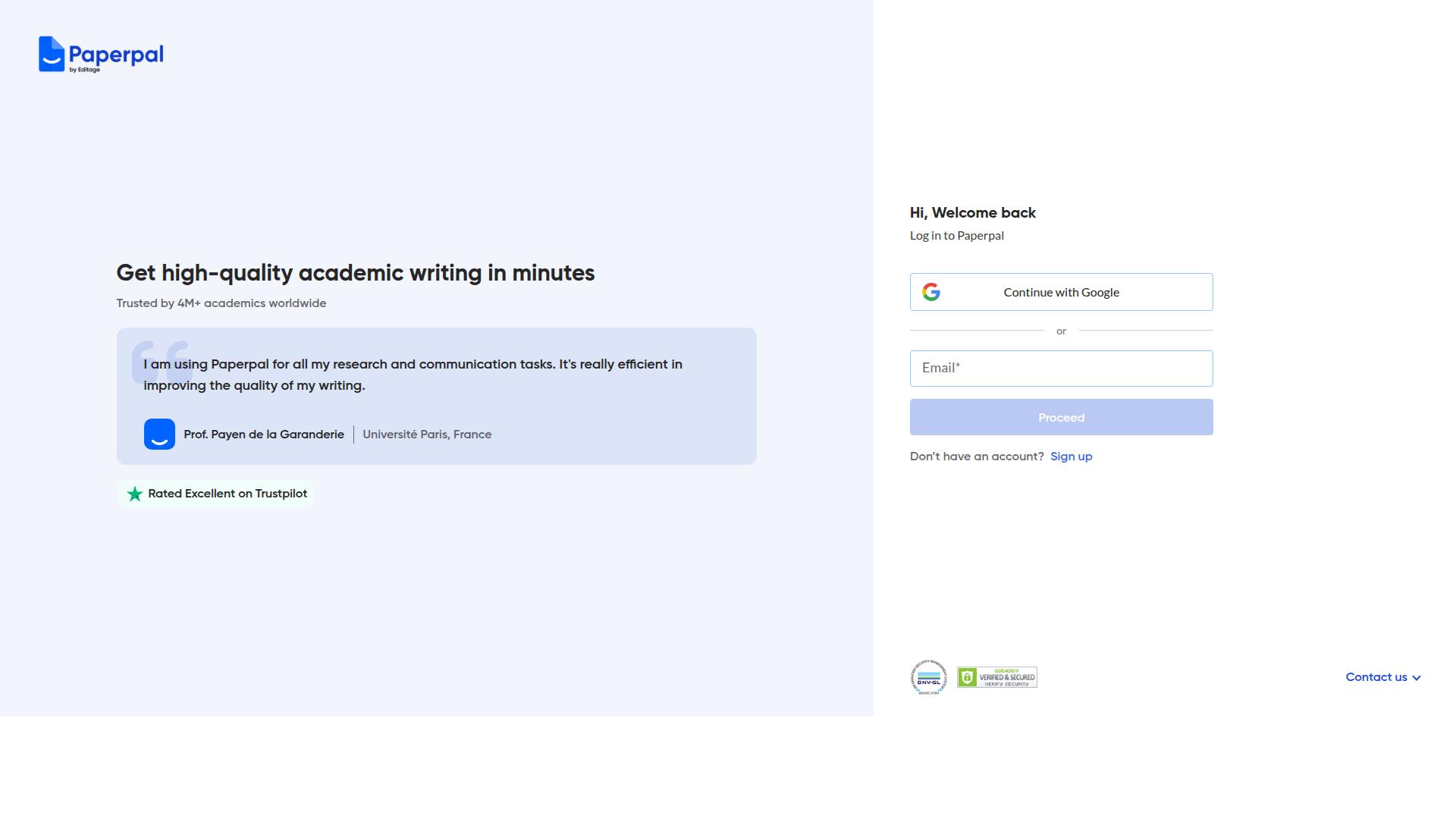
Task: Open the DNV-GL certification badge
Action: (929, 677)
